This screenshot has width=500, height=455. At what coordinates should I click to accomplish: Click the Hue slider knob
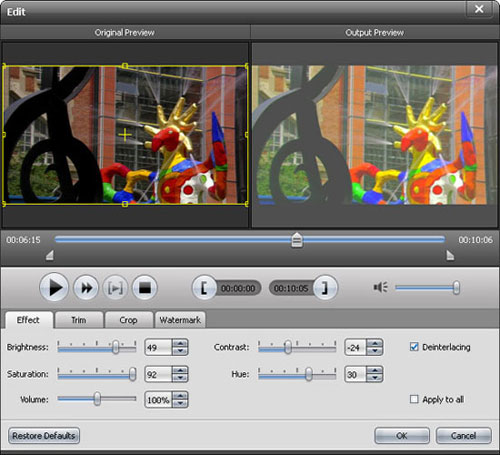click(309, 374)
